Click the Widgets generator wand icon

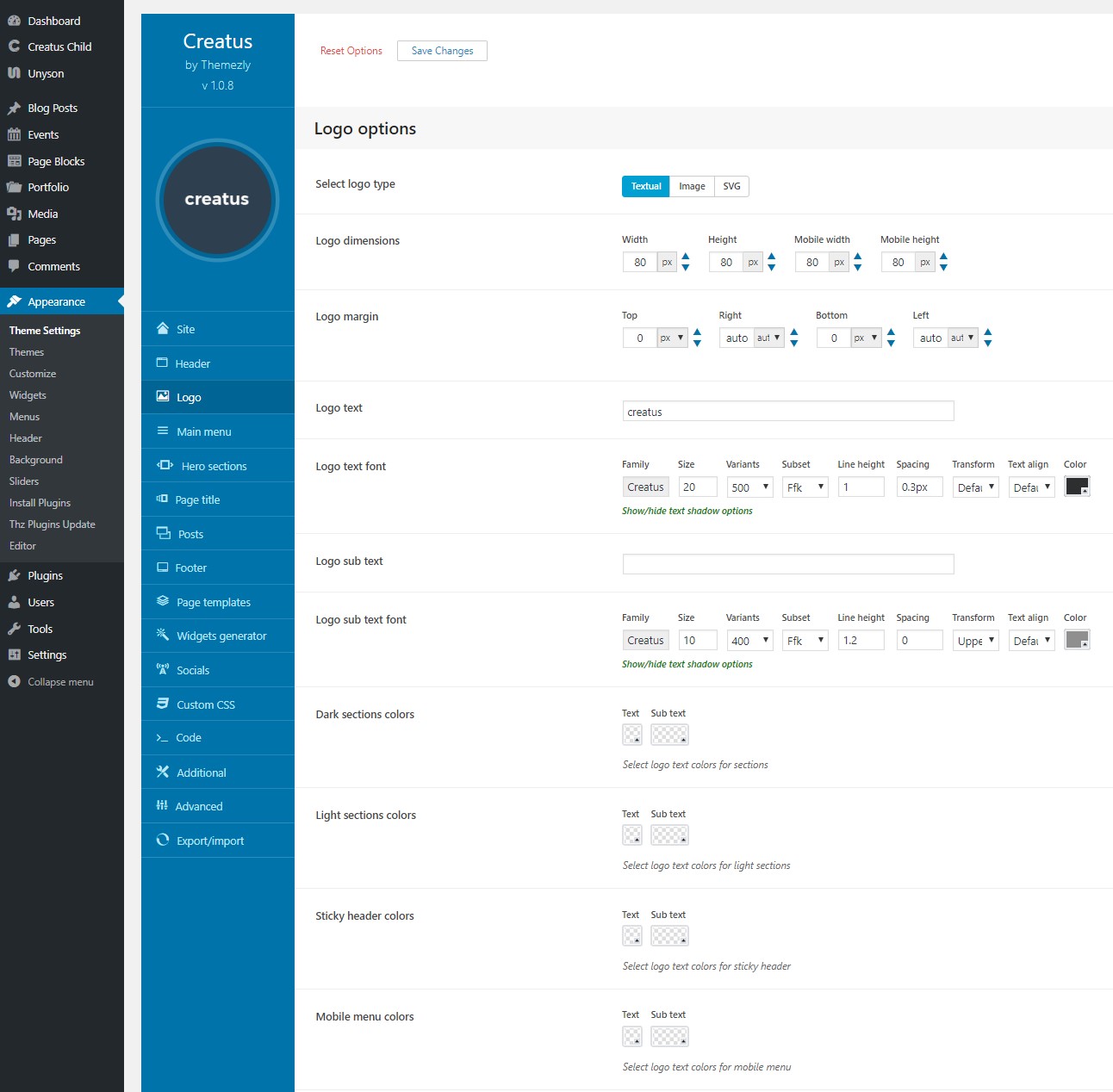(163, 635)
